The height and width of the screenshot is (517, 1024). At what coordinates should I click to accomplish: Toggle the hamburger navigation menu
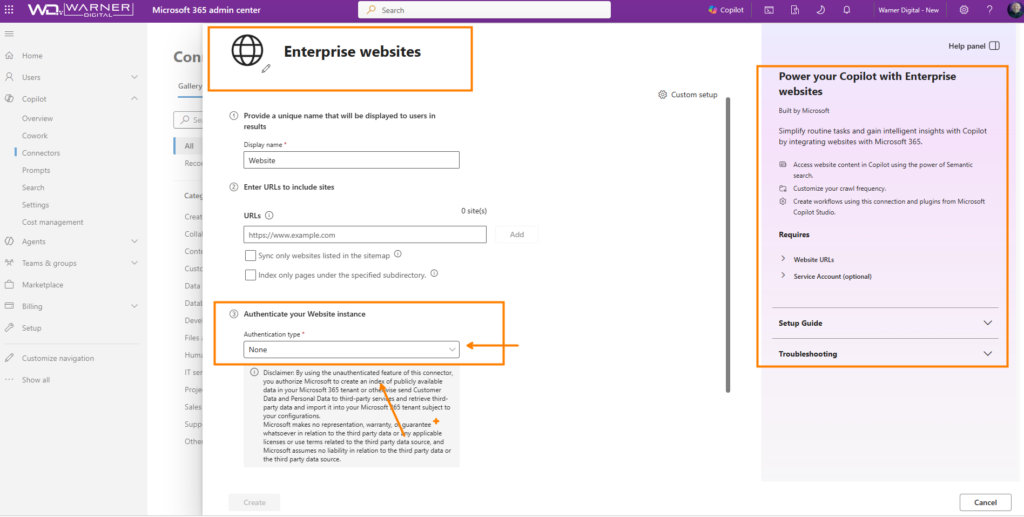coord(9,34)
